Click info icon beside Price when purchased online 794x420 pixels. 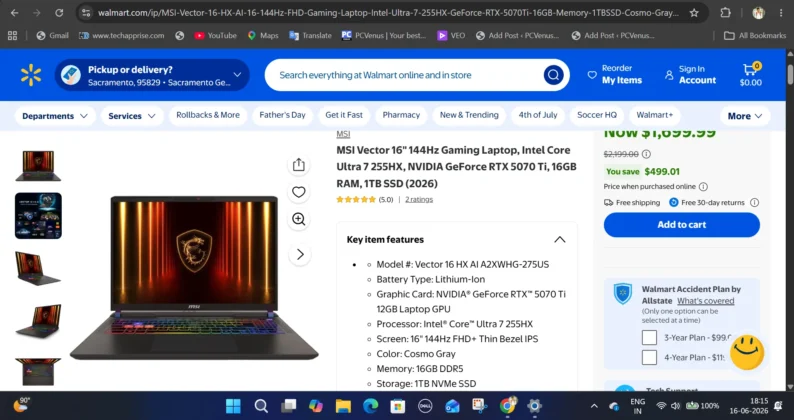pyautogui.click(x=703, y=186)
